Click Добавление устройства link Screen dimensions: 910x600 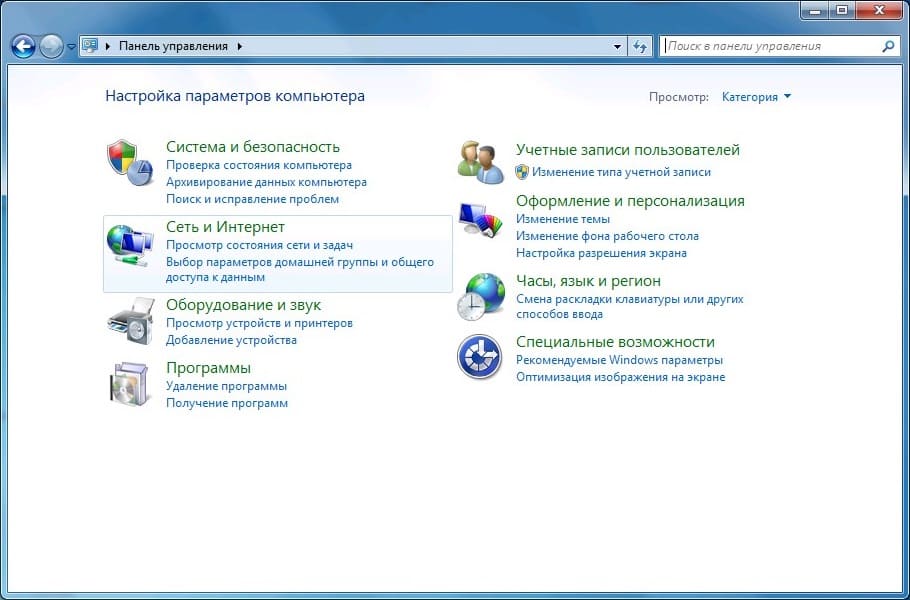pos(231,340)
